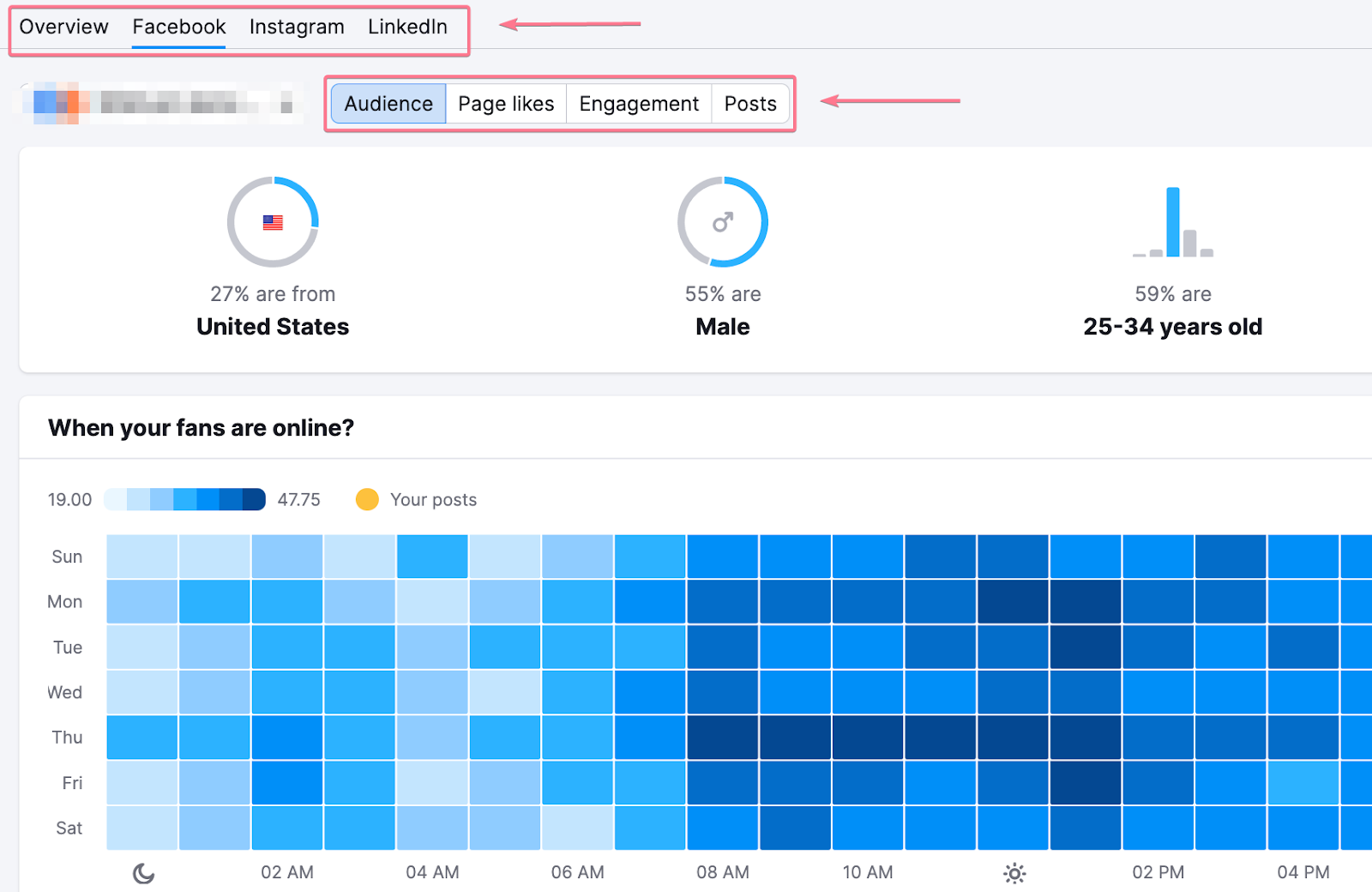
Task: Click the 'Sun' row label
Action: click(67, 557)
